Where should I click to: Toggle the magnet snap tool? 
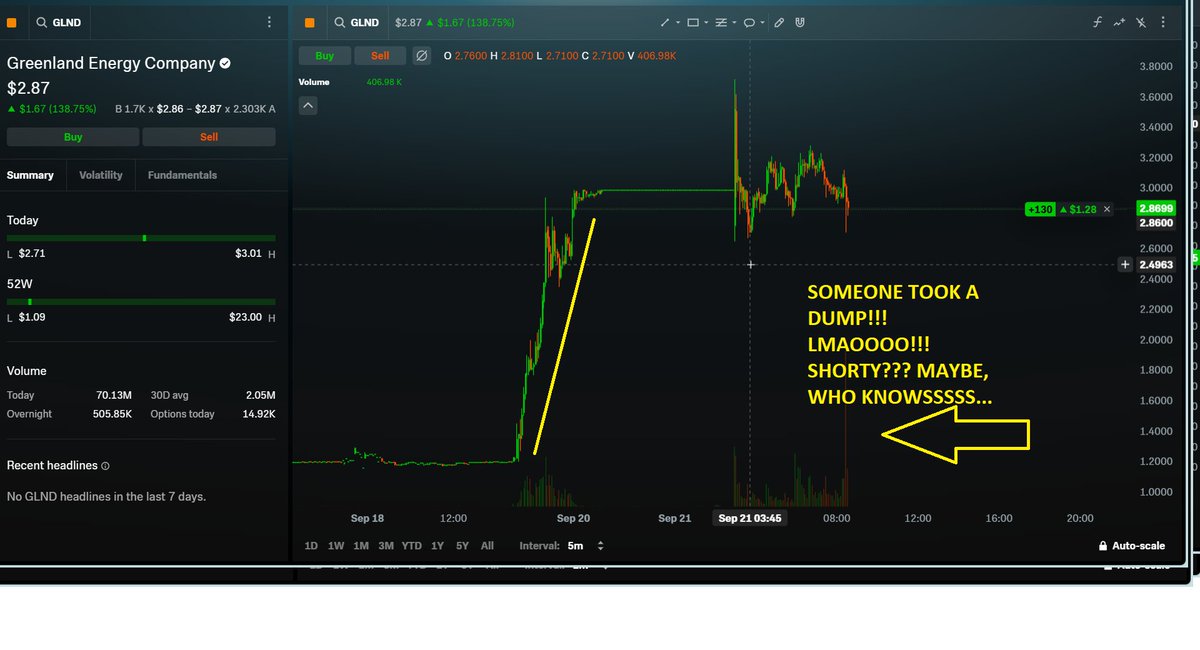800,22
